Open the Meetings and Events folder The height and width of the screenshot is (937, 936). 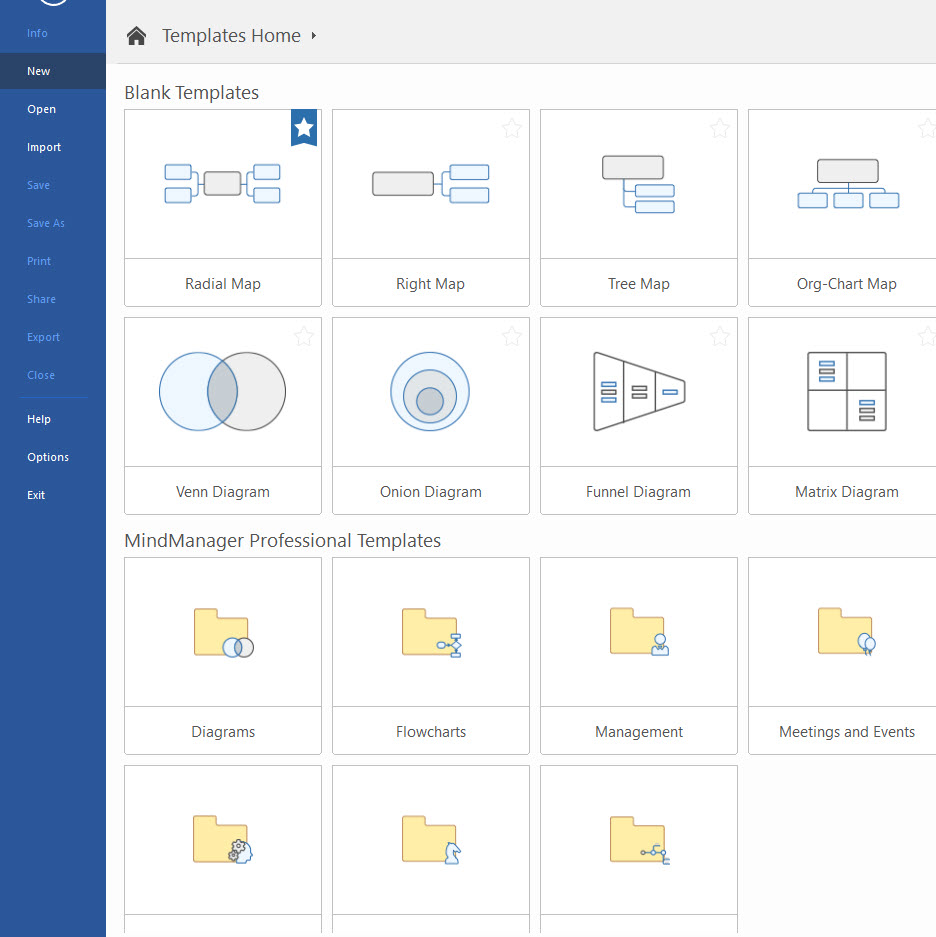(846, 655)
